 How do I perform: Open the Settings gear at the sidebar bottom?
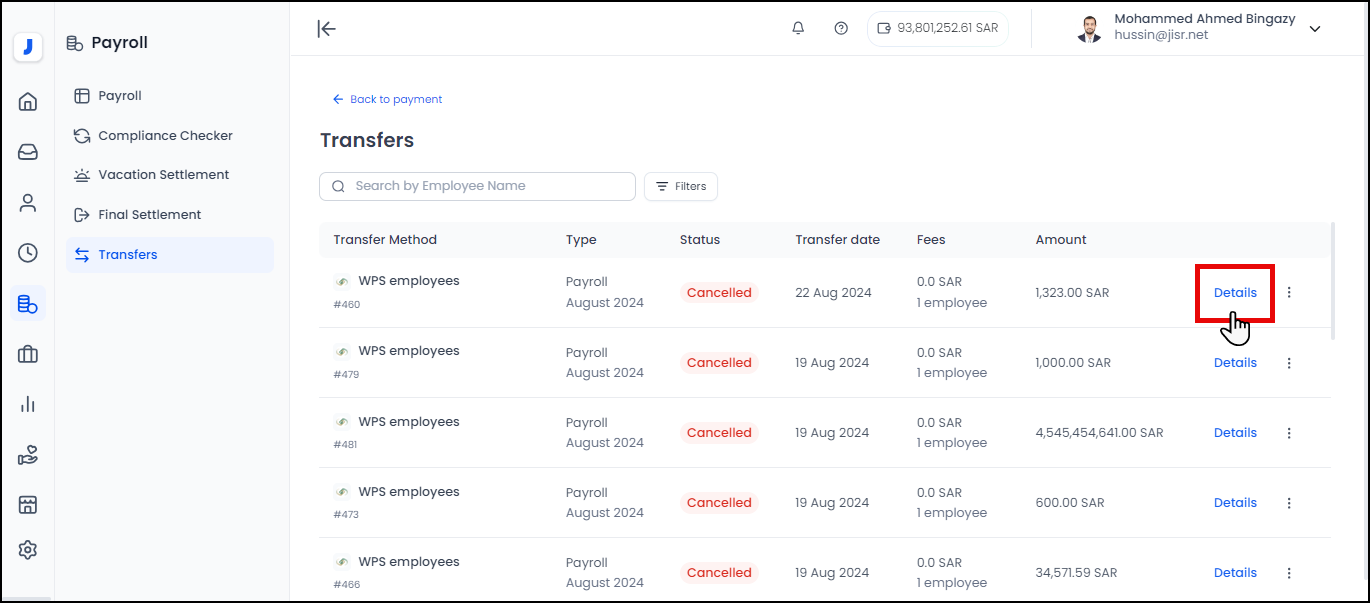point(27,549)
